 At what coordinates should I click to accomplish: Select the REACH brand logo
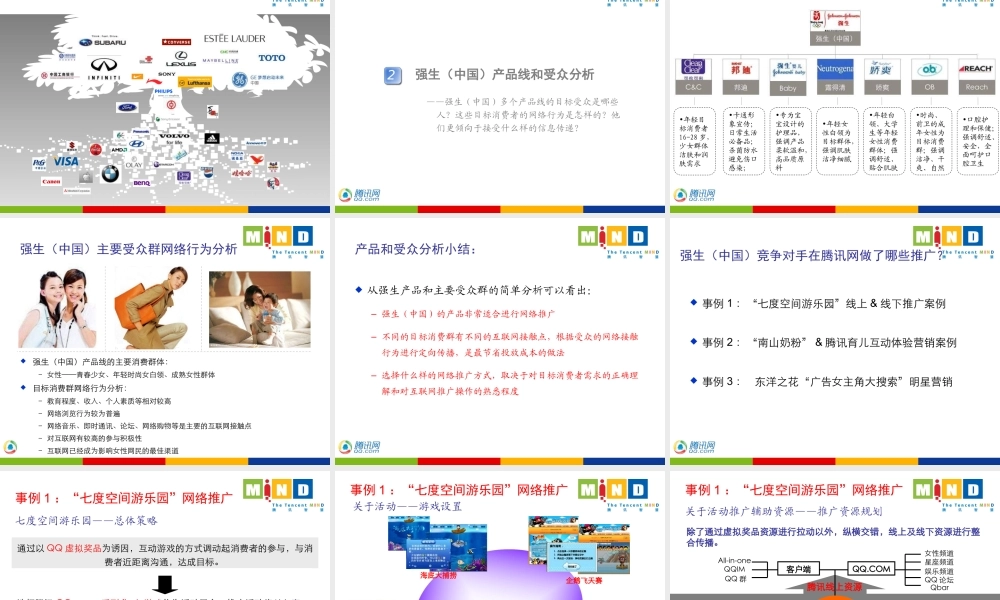click(976, 69)
